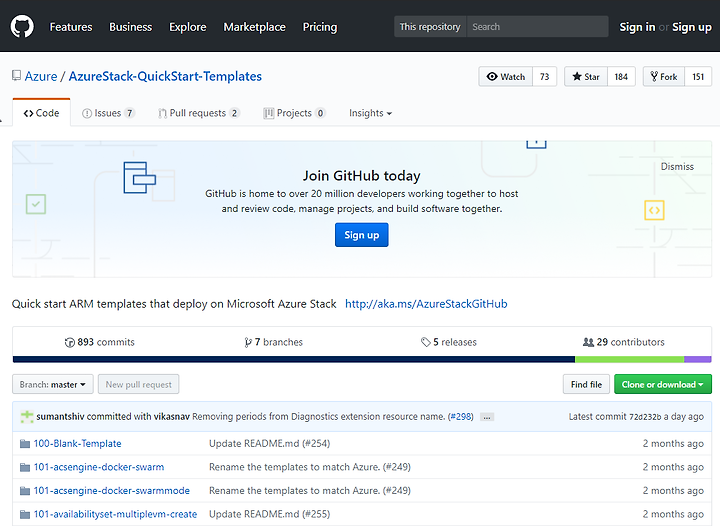Open AzureStack-QuickStart-Templates repository link
The image size is (720, 526).
[x=165, y=76]
